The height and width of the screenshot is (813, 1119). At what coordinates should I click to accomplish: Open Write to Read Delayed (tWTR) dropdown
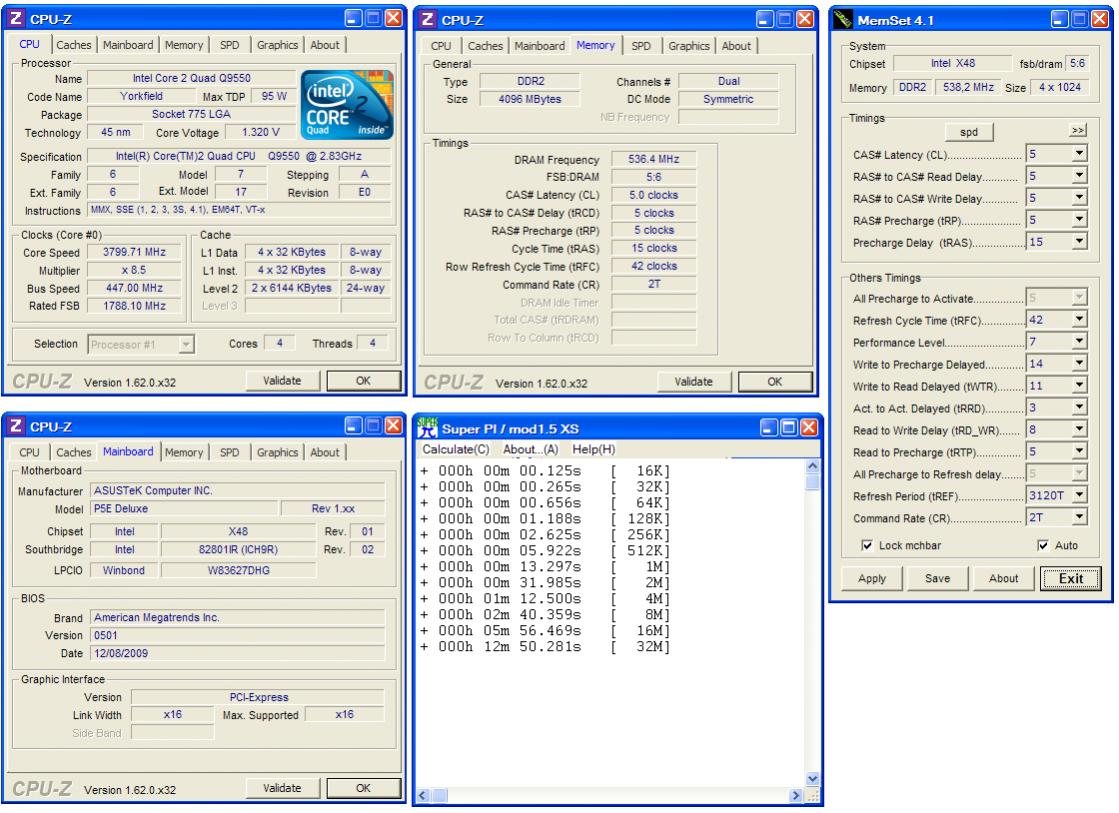[1079, 386]
